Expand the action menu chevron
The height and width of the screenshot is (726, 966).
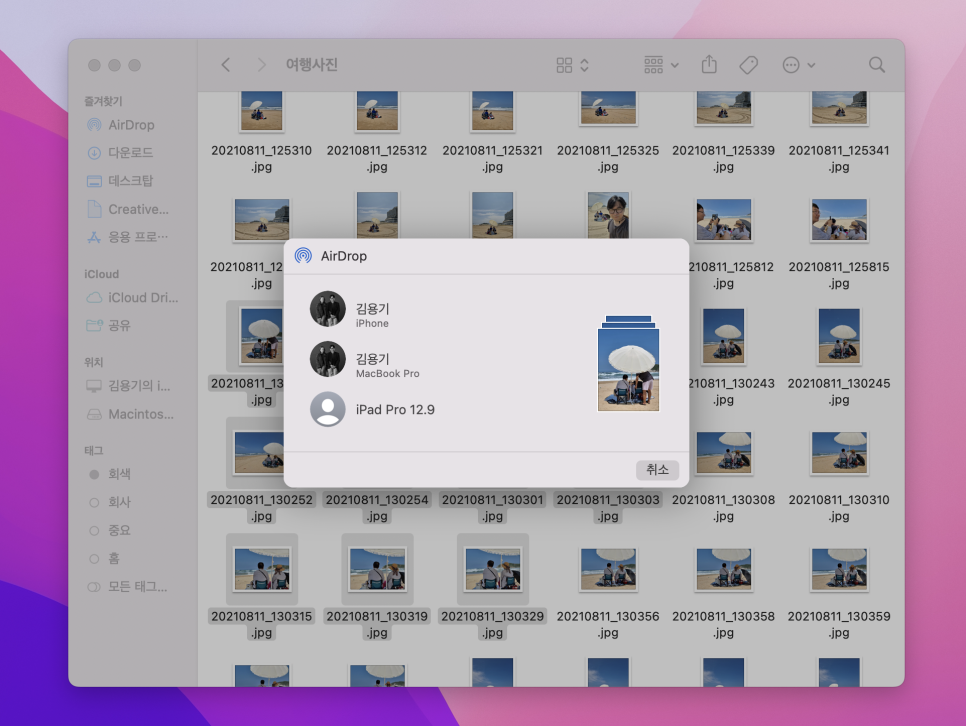click(x=811, y=65)
